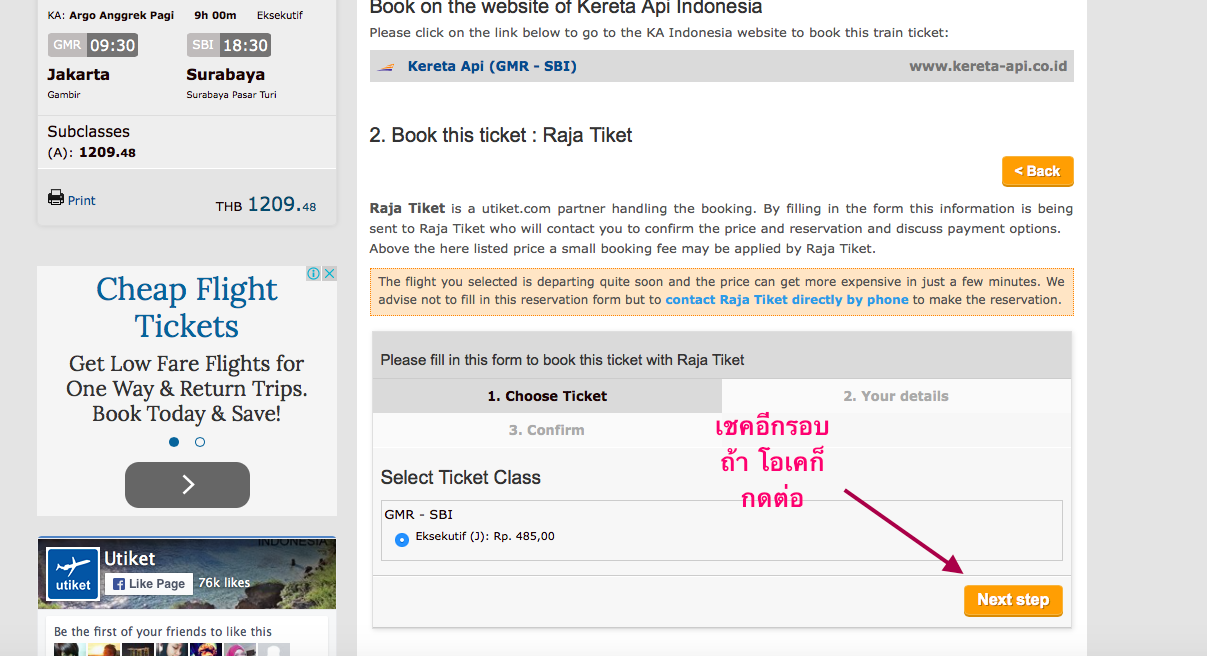Click the Facebook icon on Like Page
Screen dimensions: 1207x656
pos(118,584)
